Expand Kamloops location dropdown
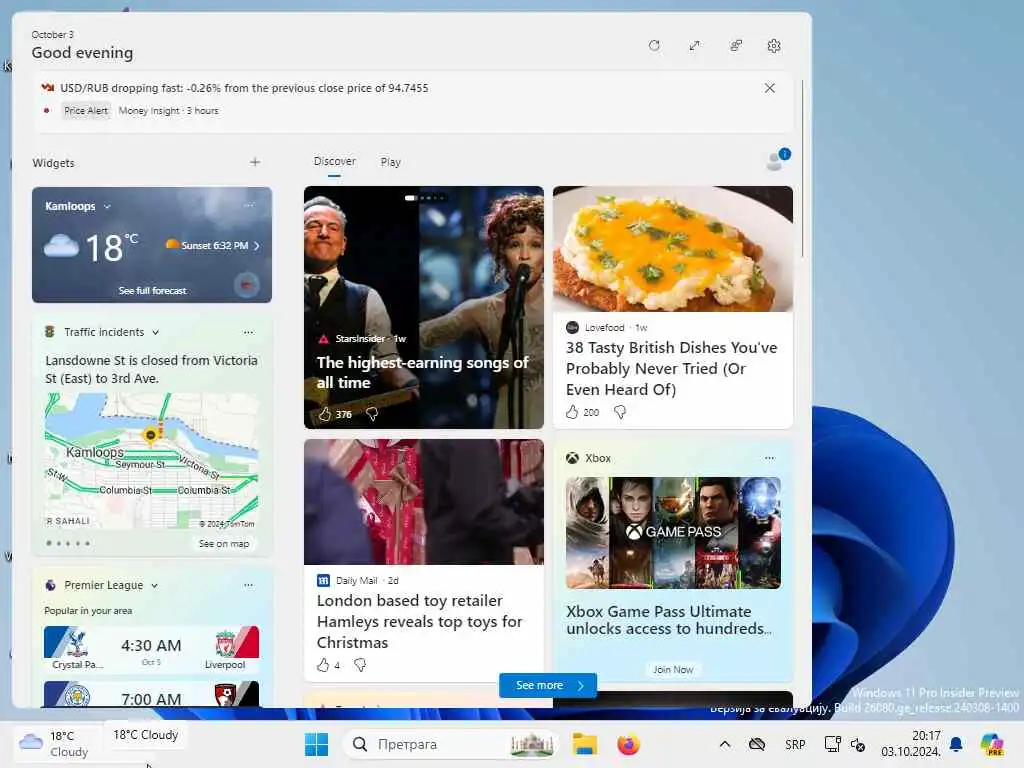The image size is (1024, 768). click(107, 206)
